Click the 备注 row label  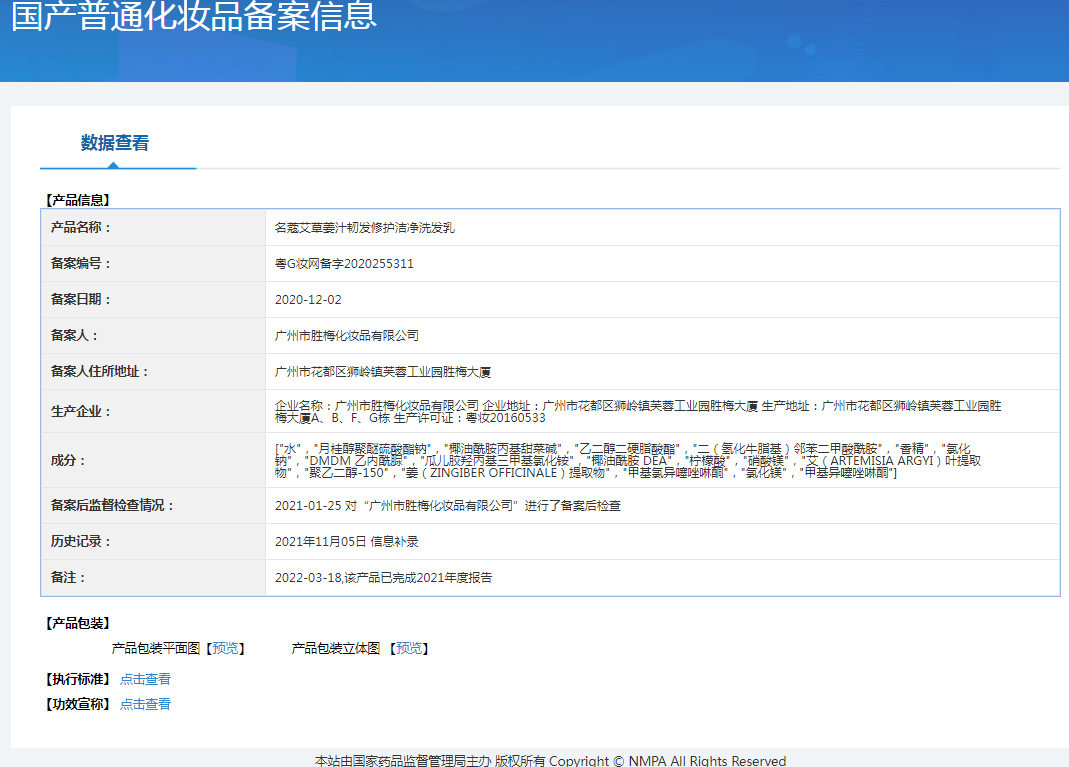68,578
